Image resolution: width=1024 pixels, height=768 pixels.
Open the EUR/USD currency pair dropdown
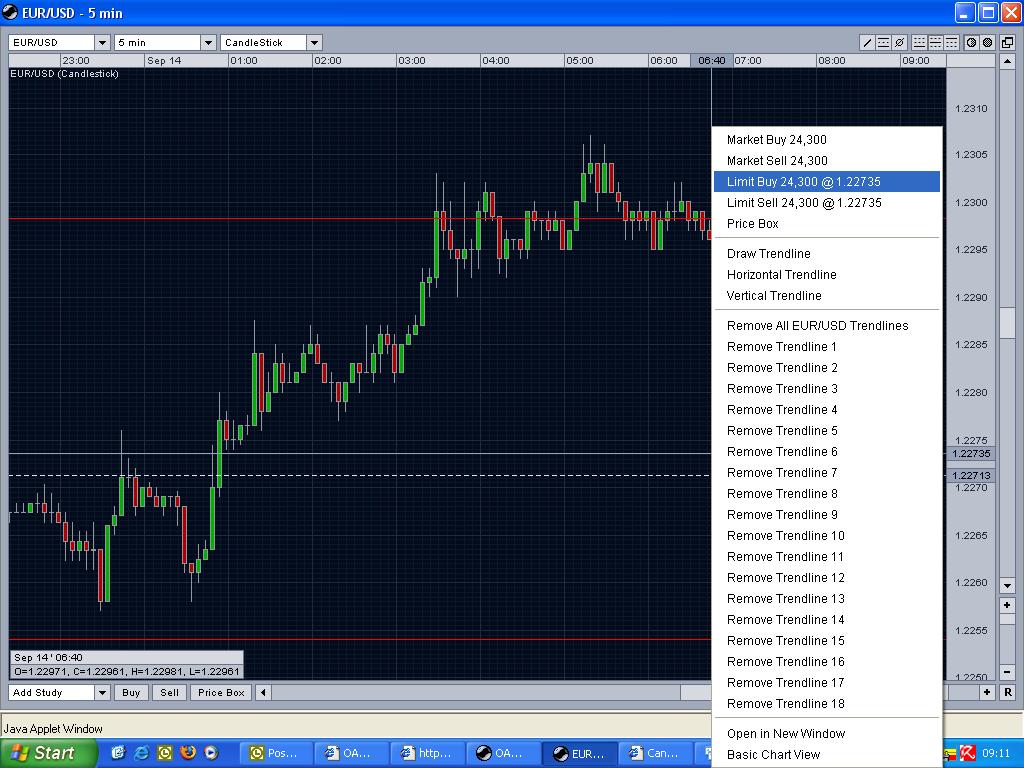pyautogui.click(x=102, y=42)
